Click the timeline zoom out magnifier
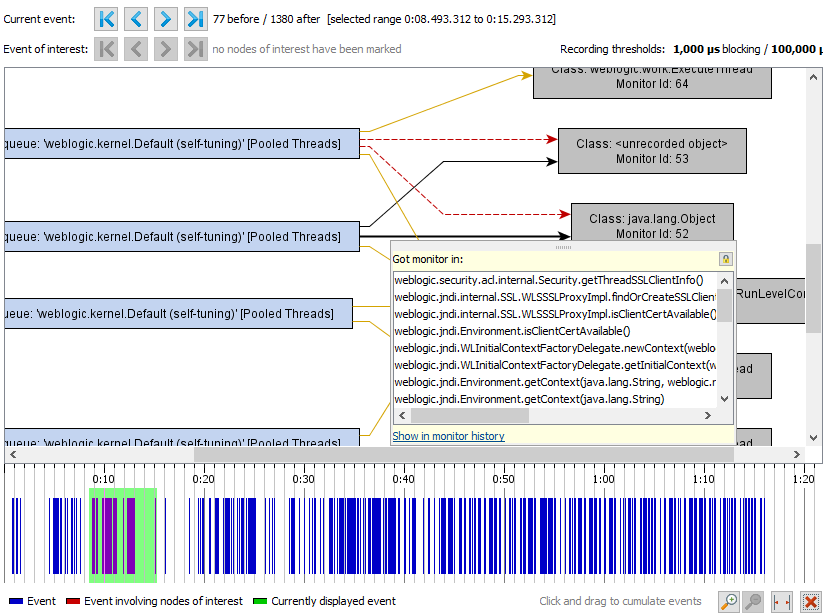Screen dimensions: 826x614 click(x=753, y=601)
